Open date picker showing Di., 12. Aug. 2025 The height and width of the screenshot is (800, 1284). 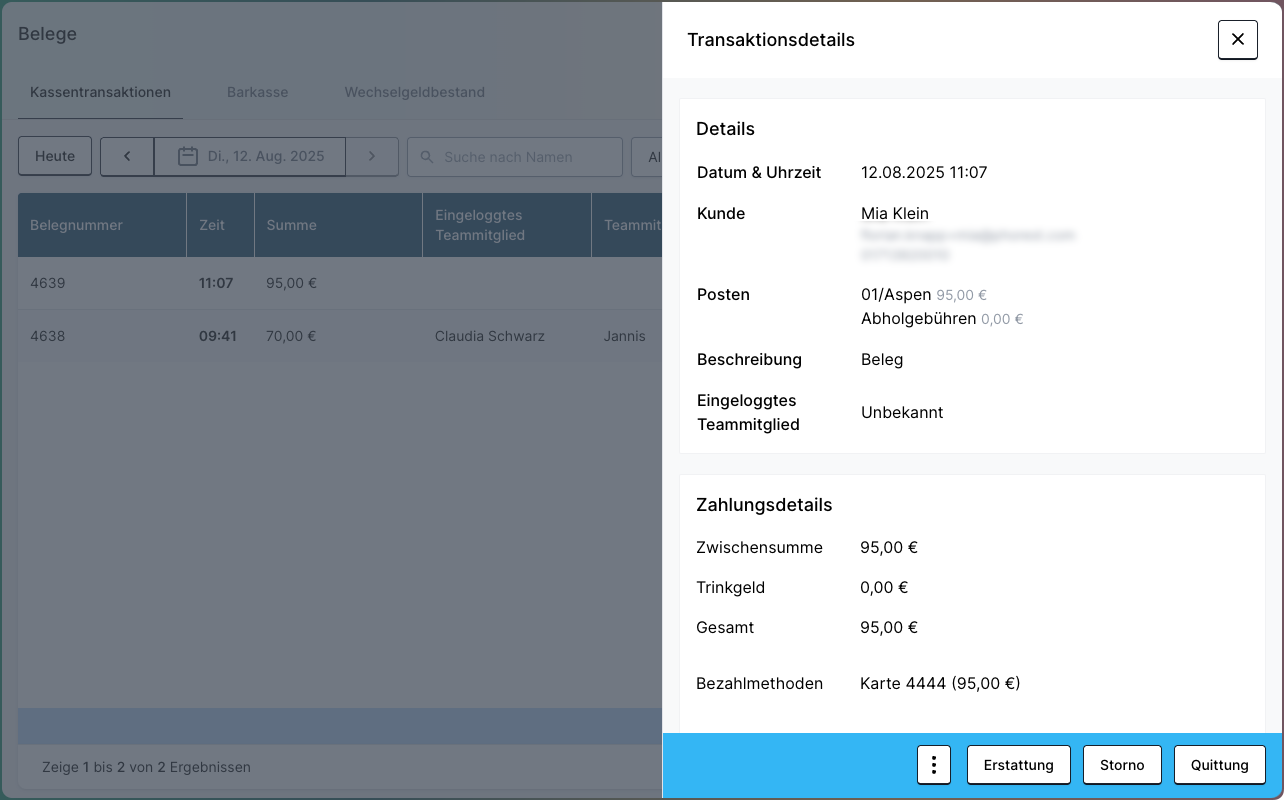tap(250, 157)
